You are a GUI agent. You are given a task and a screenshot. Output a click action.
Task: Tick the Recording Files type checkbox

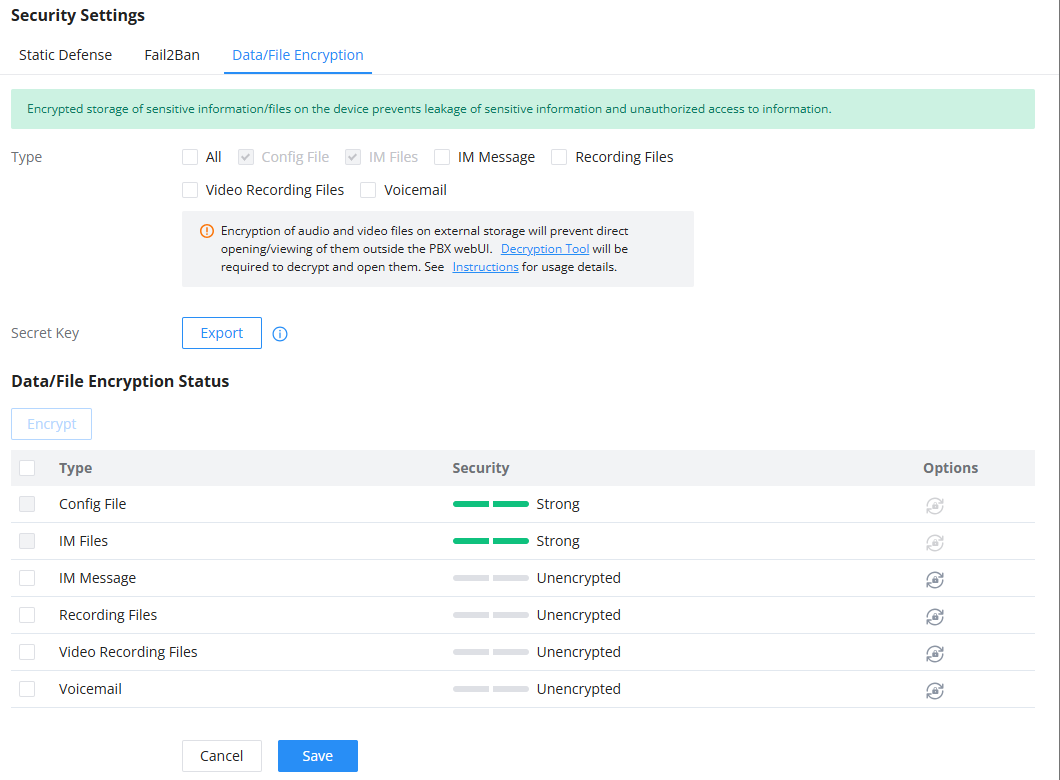click(559, 157)
